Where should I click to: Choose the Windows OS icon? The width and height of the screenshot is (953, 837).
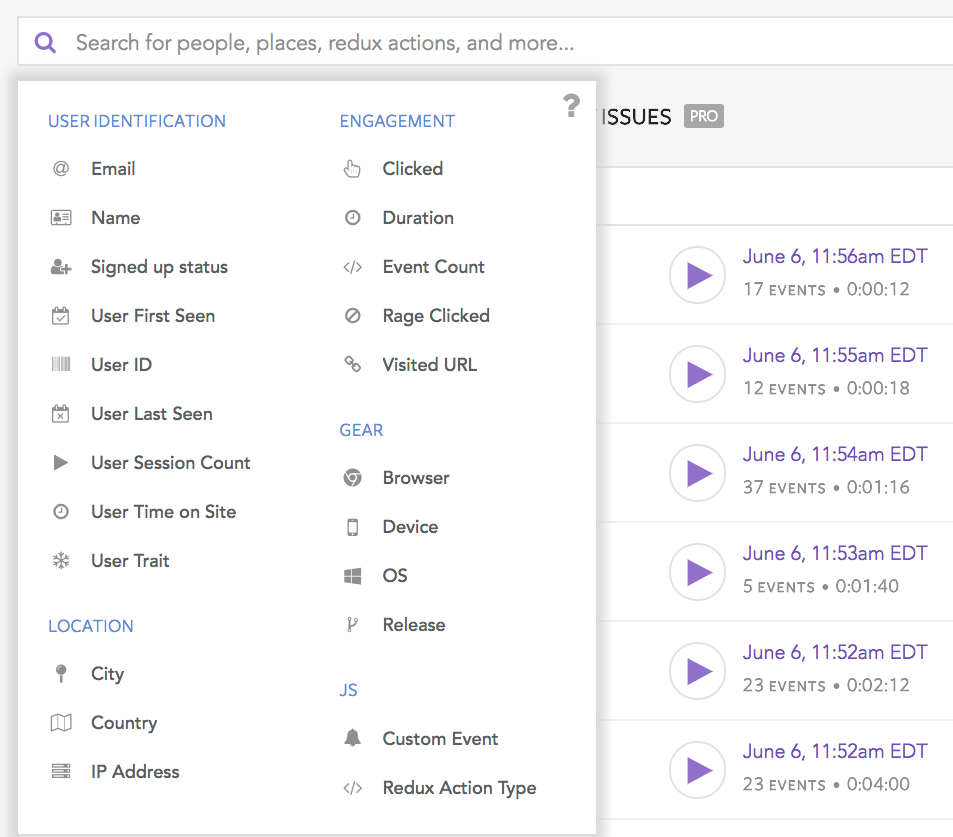click(352, 576)
